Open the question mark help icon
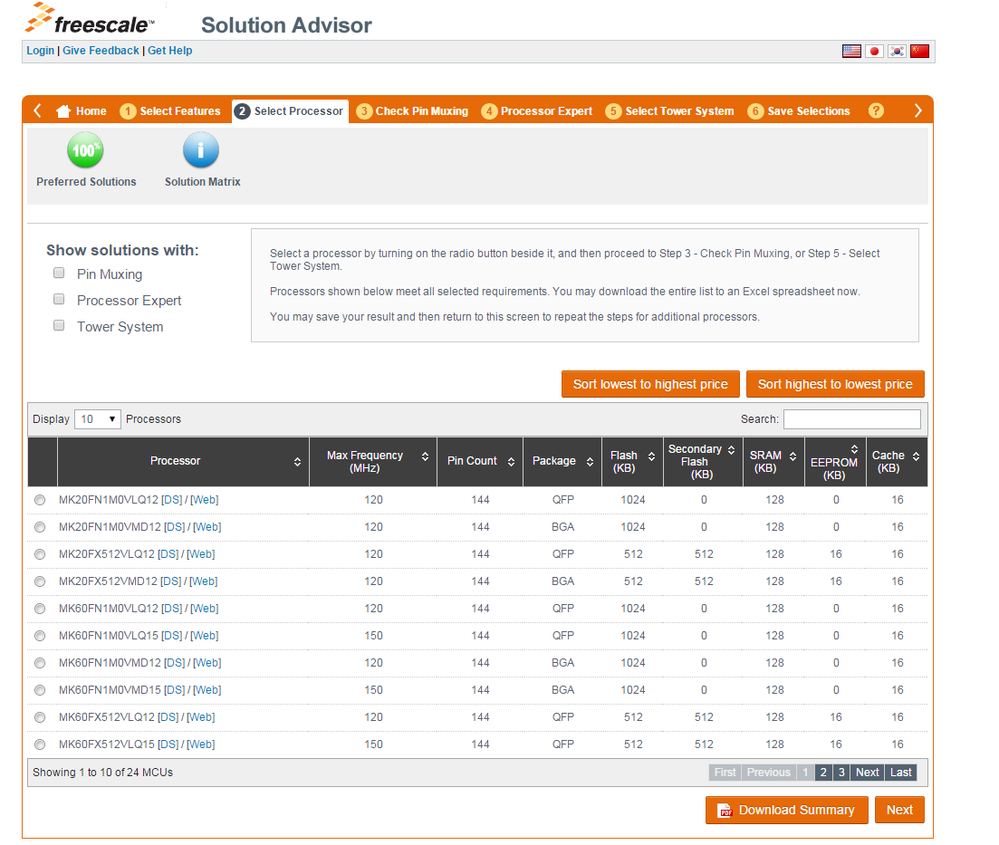 click(876, 111)
